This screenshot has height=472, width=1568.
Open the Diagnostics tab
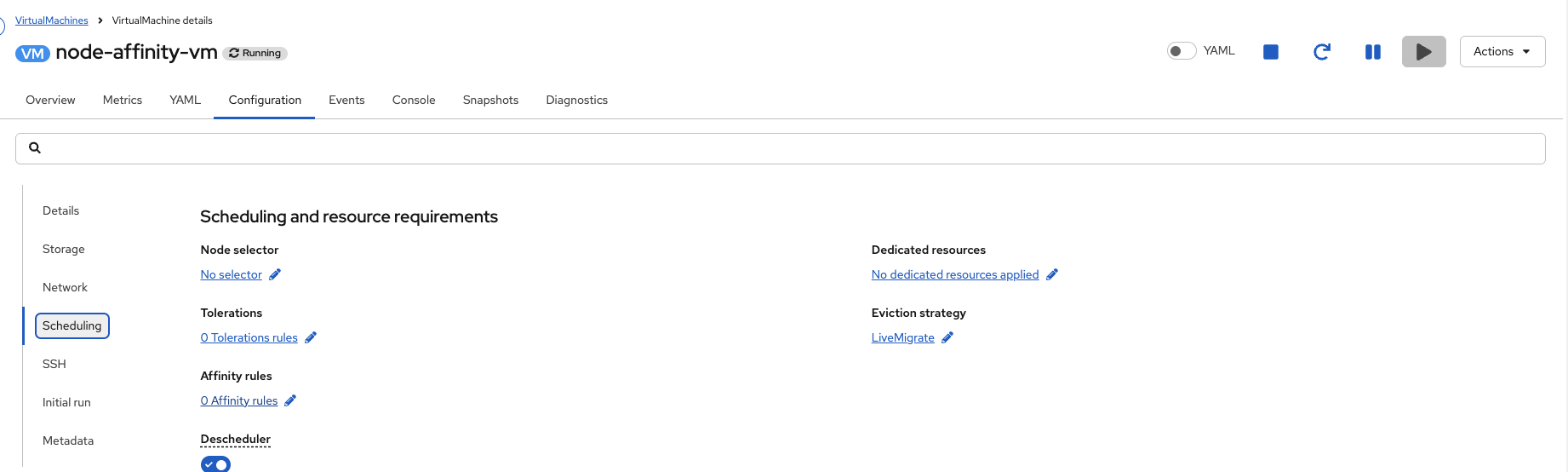click(576, 100)
